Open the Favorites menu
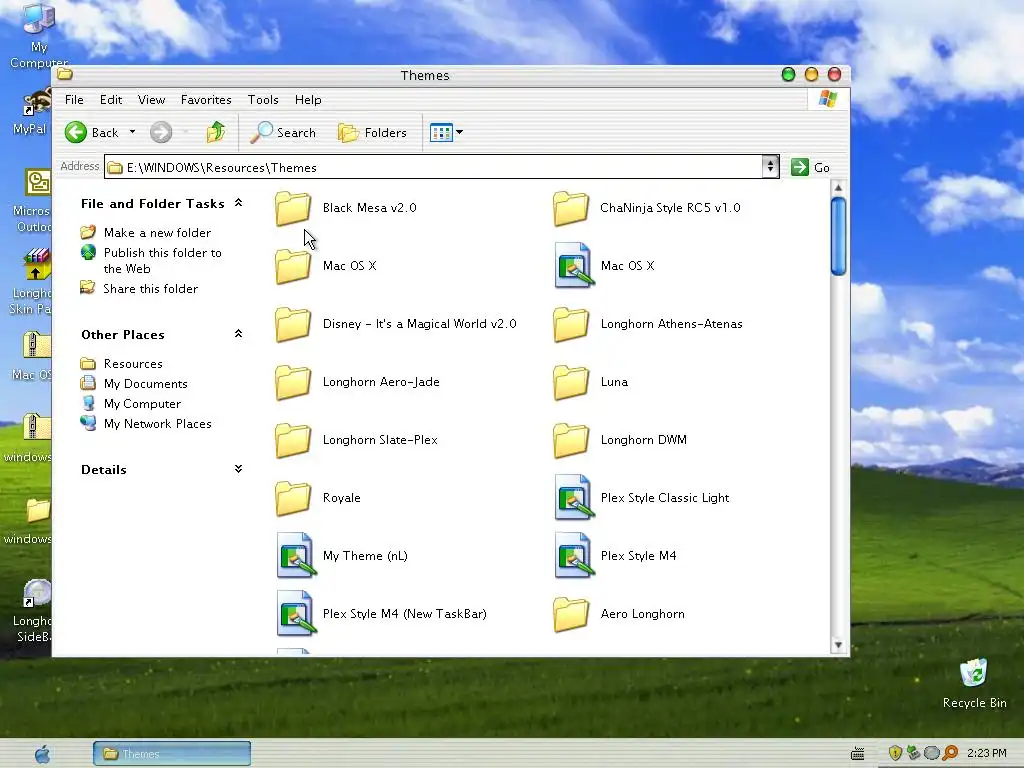 [x=206, y=100]
